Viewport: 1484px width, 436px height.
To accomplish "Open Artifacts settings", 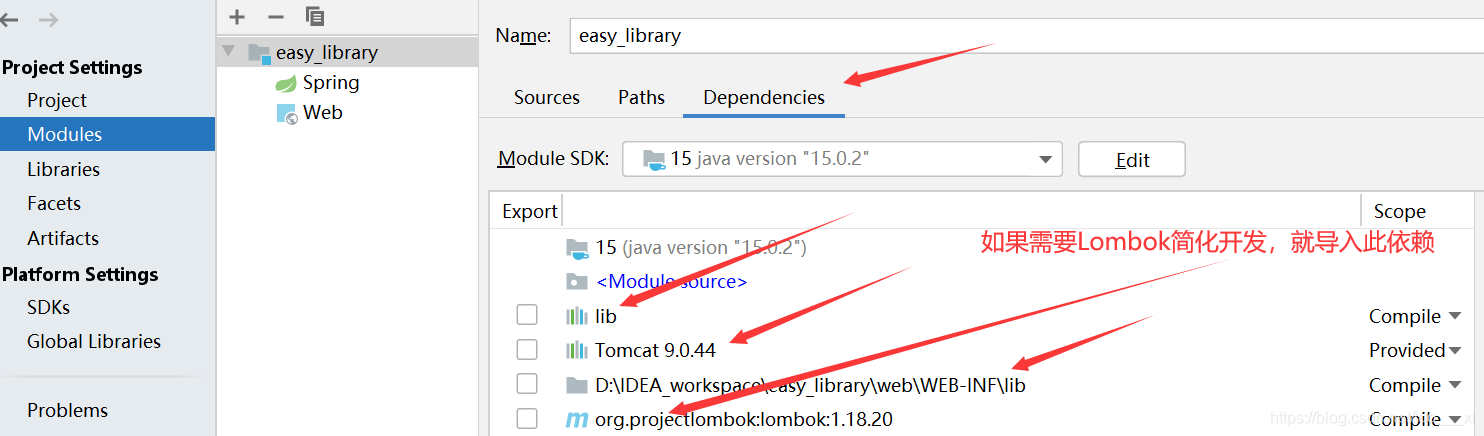I will point(63,238).
